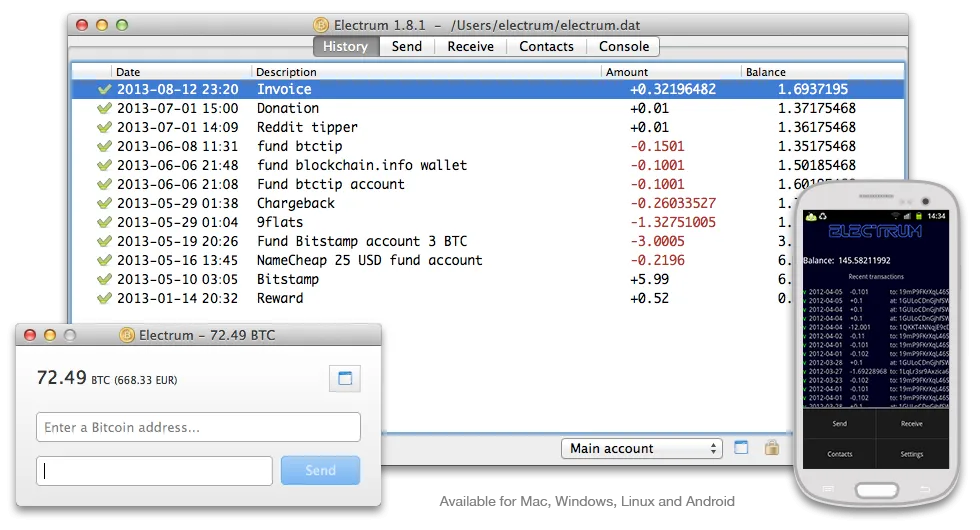This screenshot has height=530, width=980.
Task: Tap Receive on the phone app
Action: [912, 424]
